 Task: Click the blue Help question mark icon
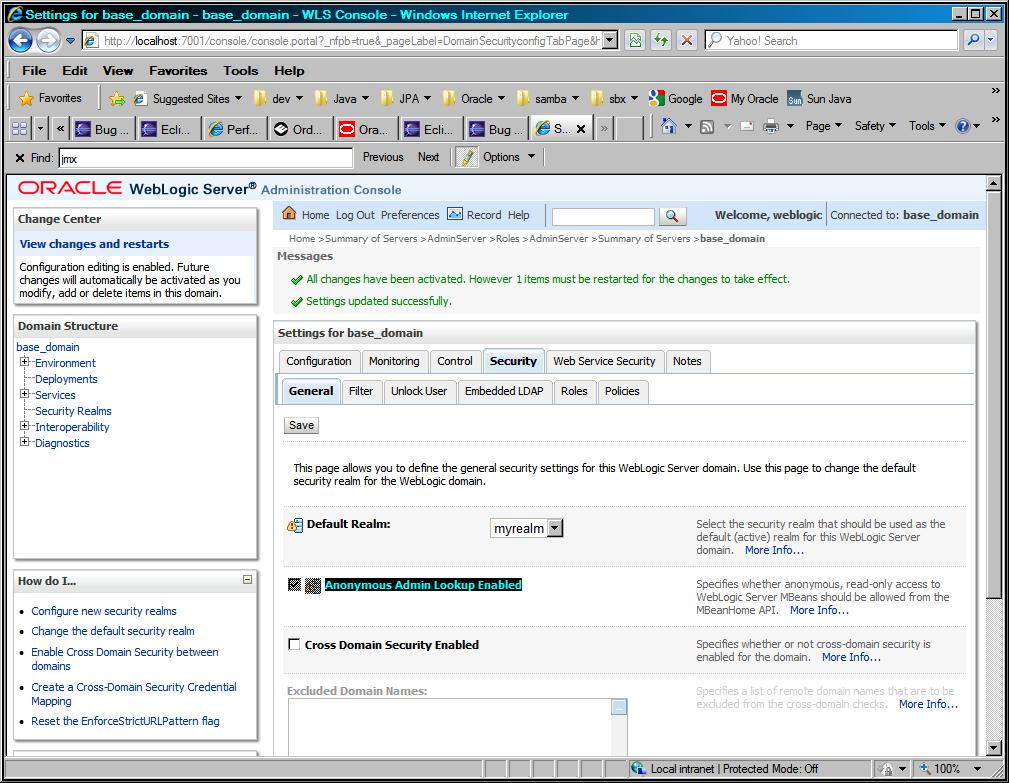[963, 127]
